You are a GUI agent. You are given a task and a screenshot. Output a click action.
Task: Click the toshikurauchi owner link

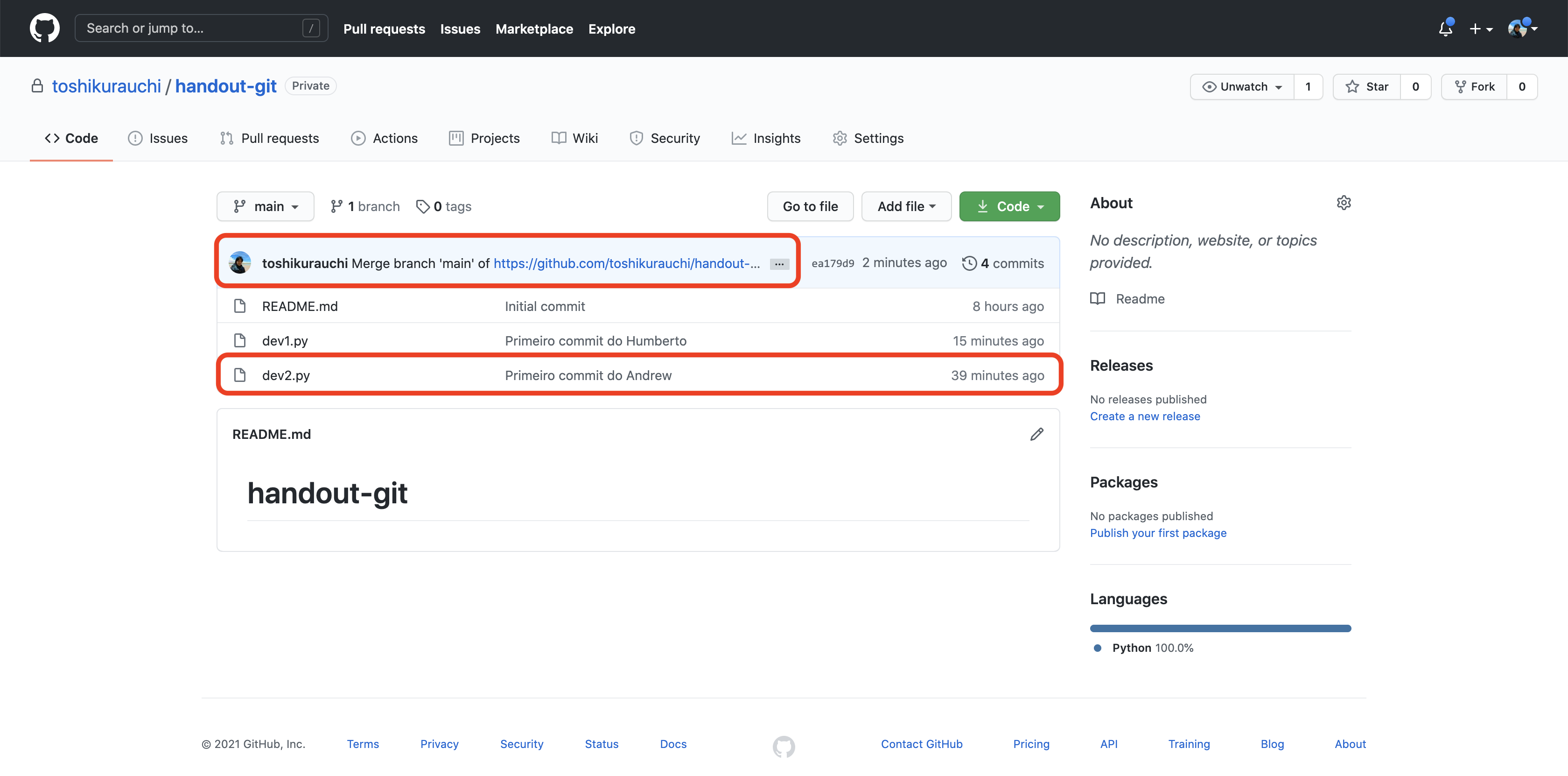(106, 86)
